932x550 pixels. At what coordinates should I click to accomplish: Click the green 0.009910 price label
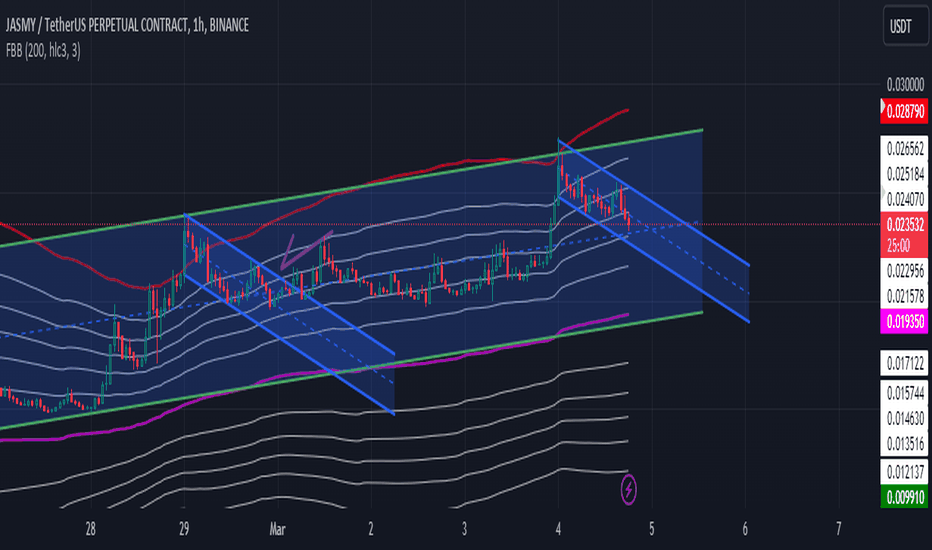[x=904, y=497]
